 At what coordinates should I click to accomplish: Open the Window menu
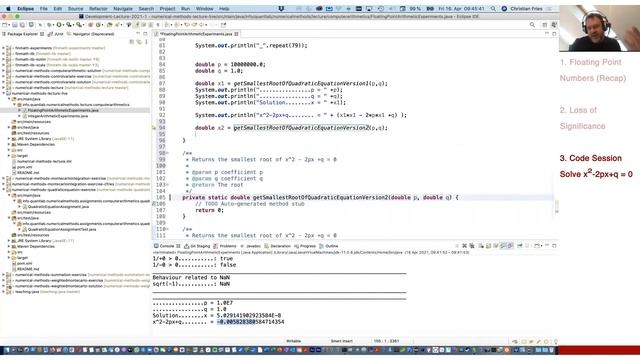pyautogui.click(x=204, y=9)
